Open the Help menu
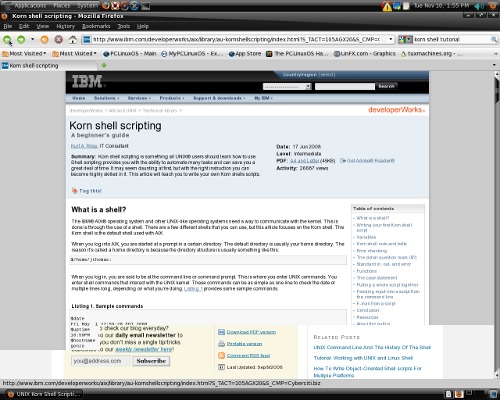 click(143, 26)
